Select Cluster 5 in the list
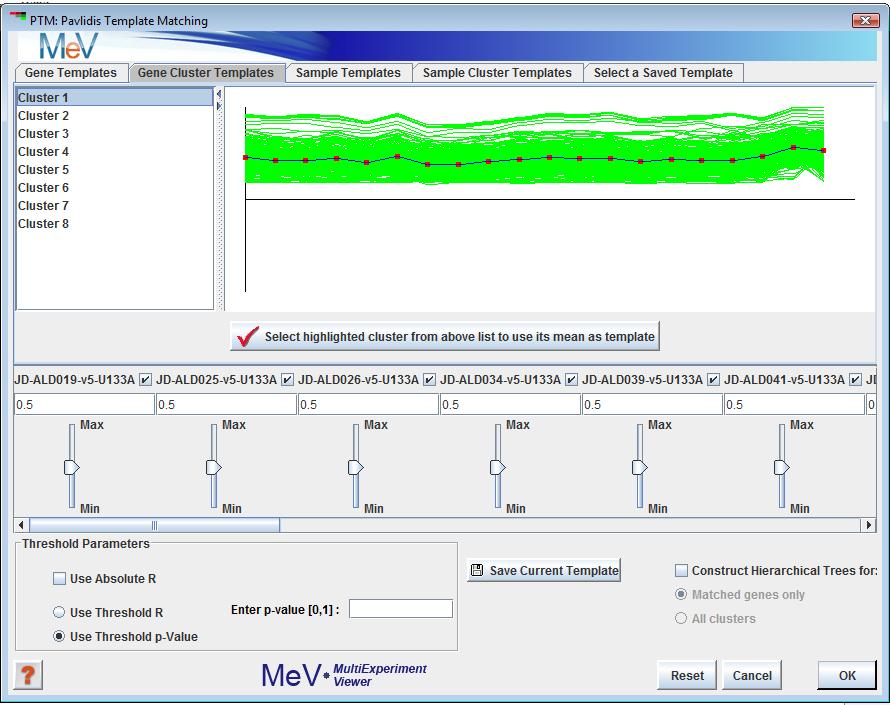 click(44, 170)
